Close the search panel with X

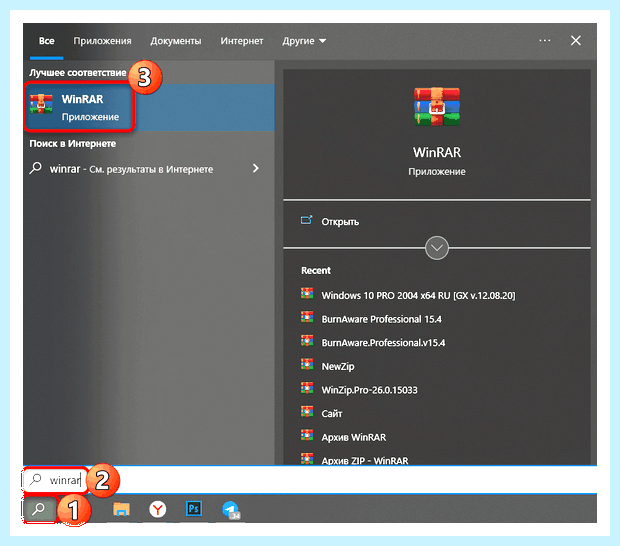(x=576, y=40)
